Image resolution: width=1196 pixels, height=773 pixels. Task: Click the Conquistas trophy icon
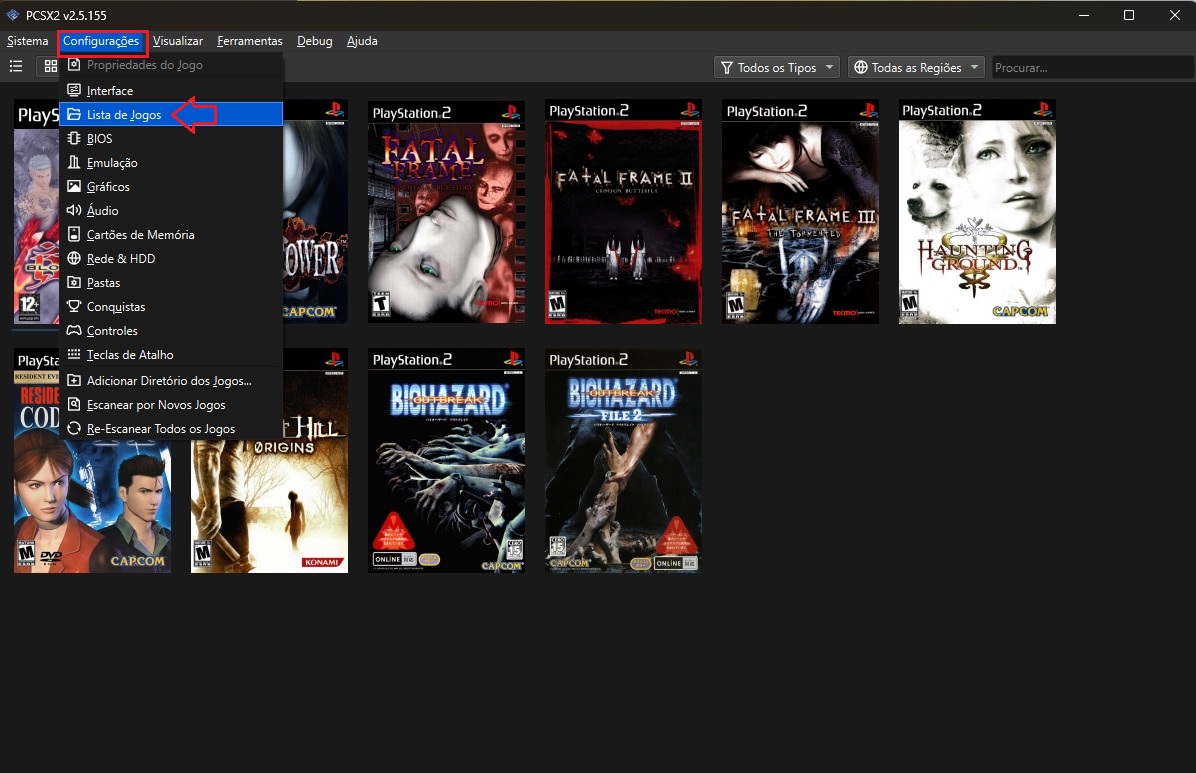[x=73, y=307]
